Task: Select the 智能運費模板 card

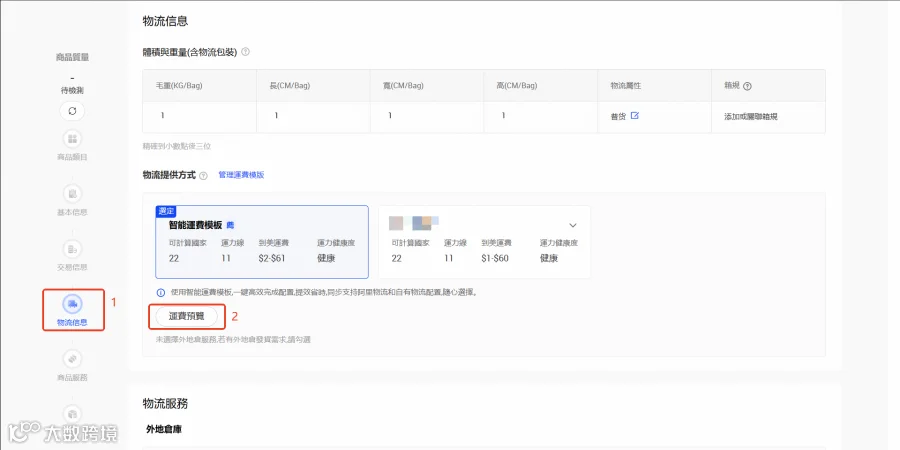Action: (262, 242)
